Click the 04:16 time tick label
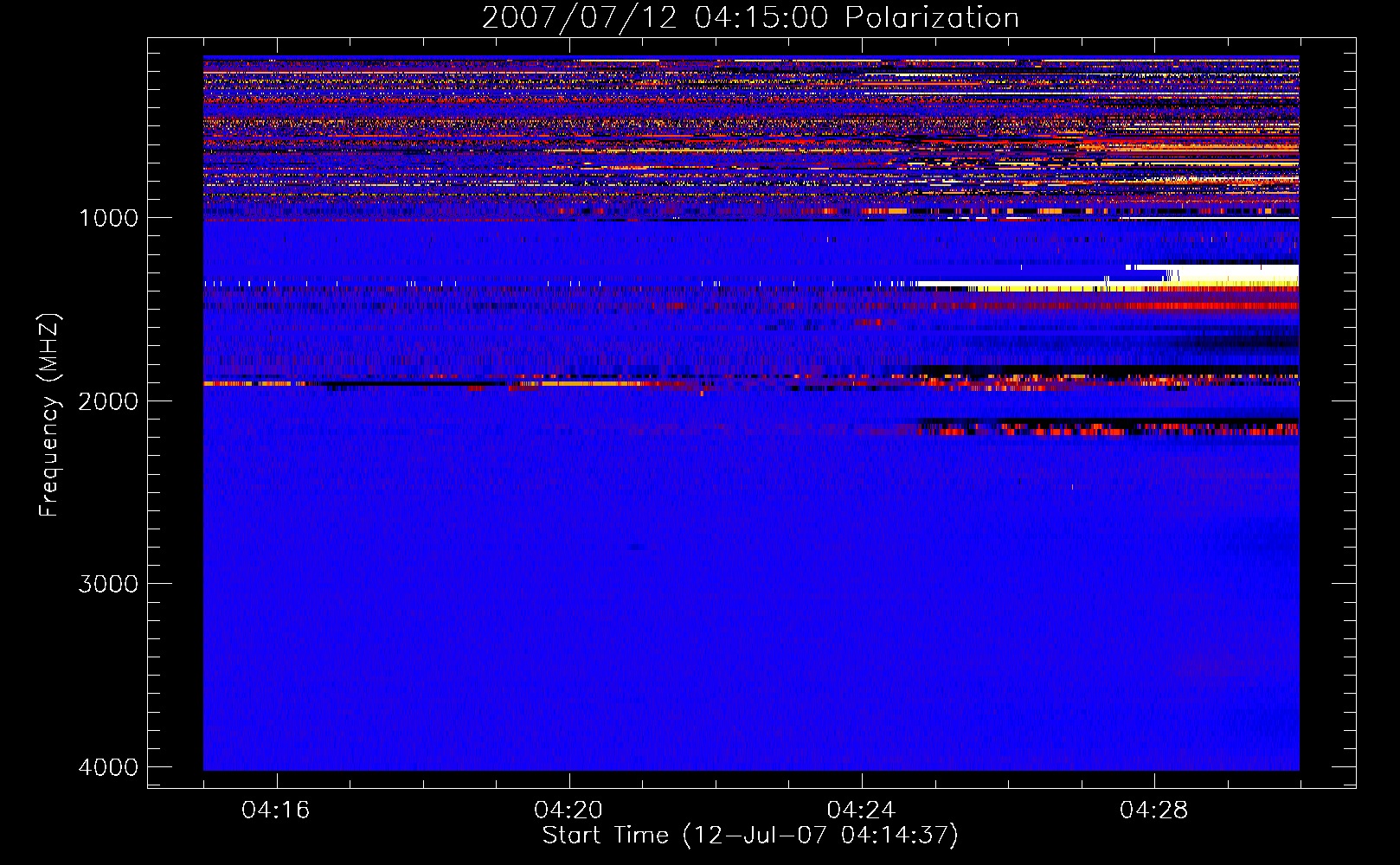 coord(276,811)
